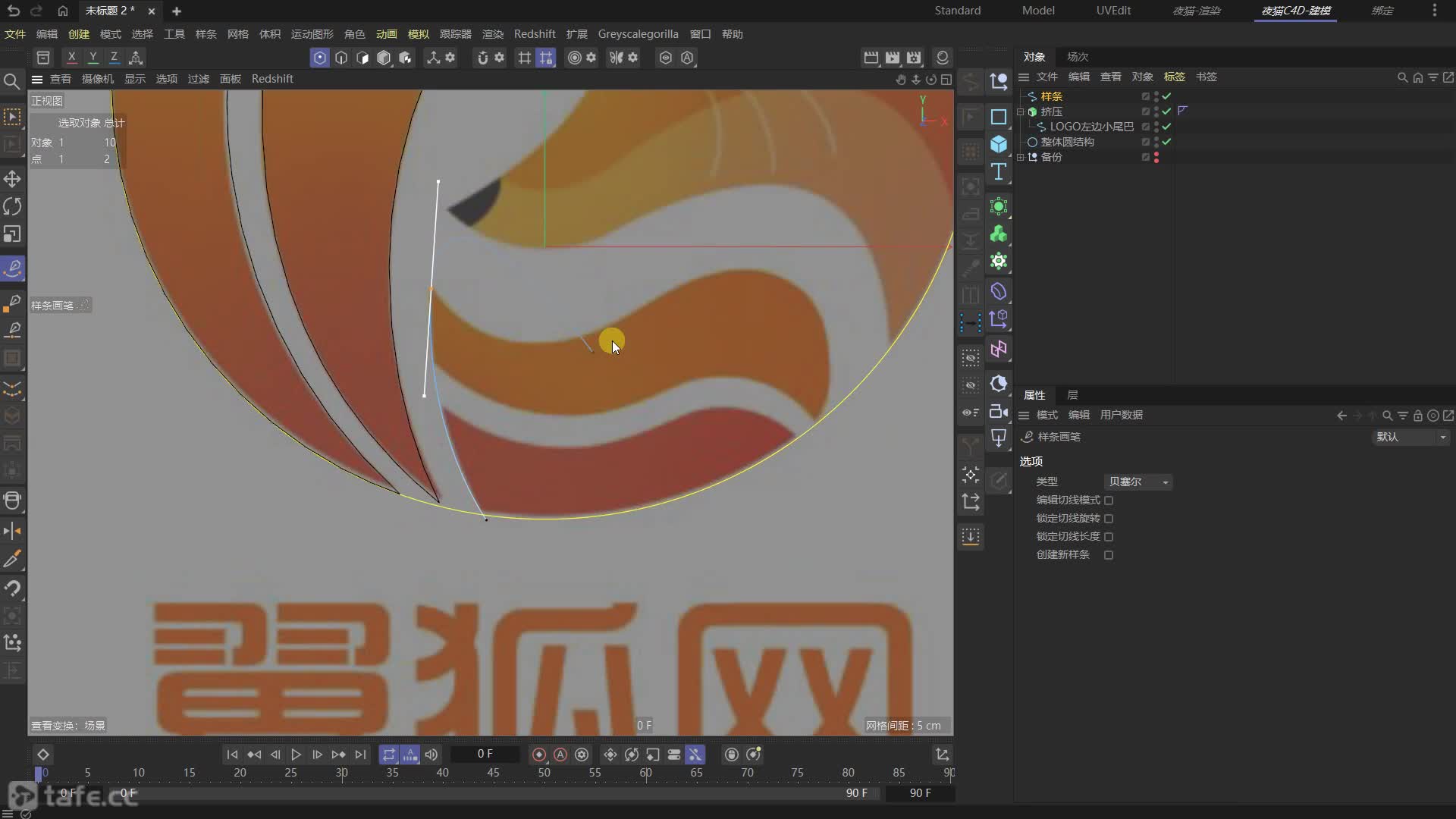Open the 默认 preset dropdown
The image size is (1456, 819).
coord(1411,437)
